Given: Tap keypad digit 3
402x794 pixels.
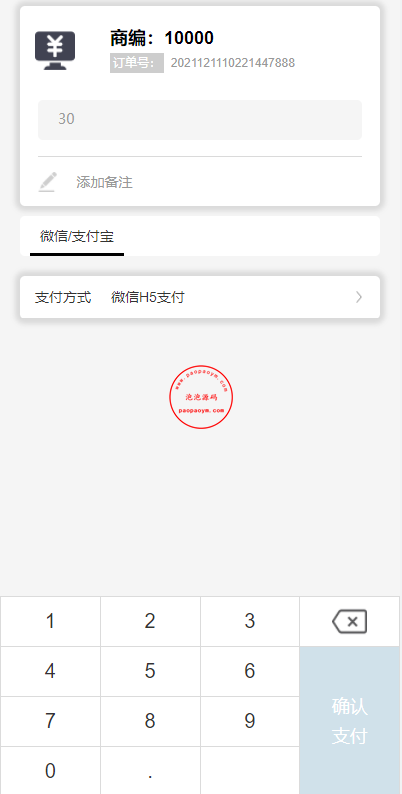Looking at the screenshot, I should click(x=250, y=621).
